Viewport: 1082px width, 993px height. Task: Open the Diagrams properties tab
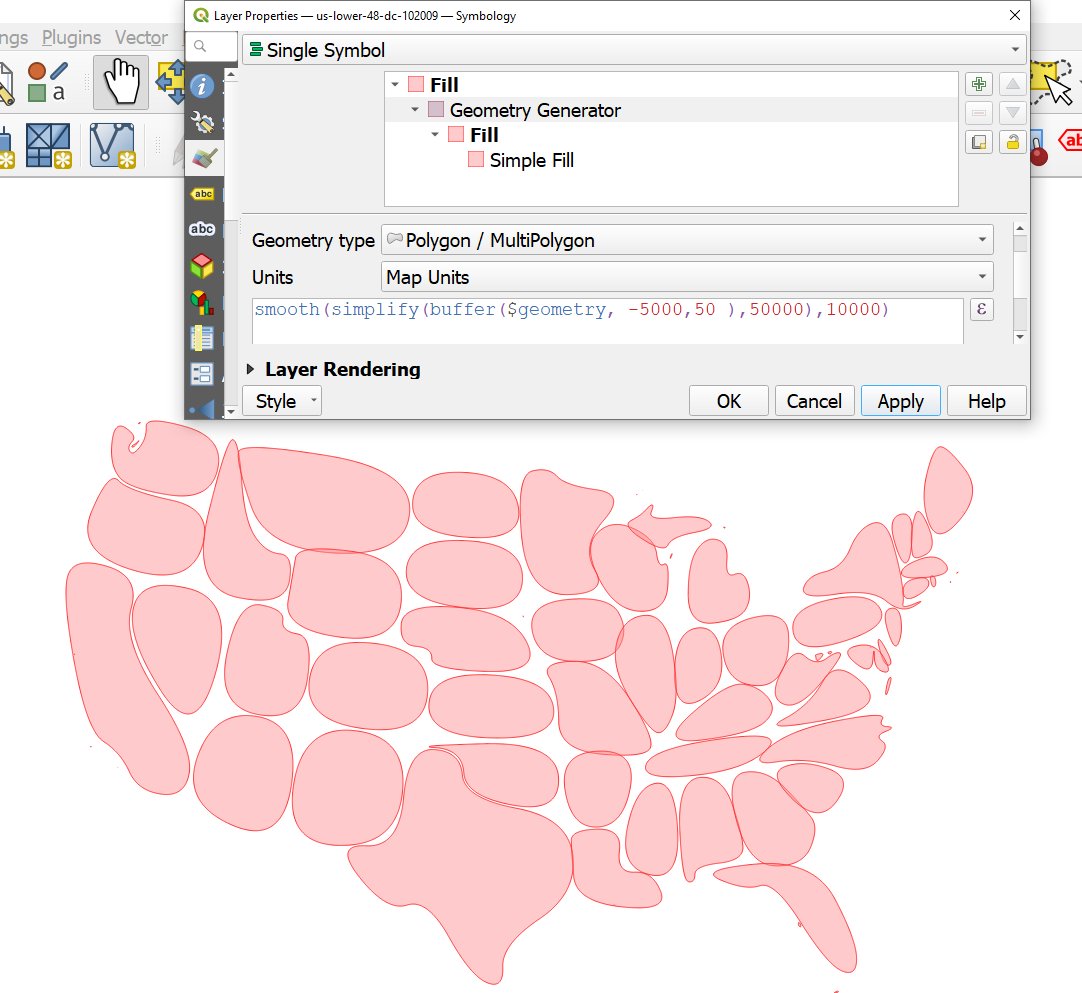pyautogui.click(x=204, y=299)
